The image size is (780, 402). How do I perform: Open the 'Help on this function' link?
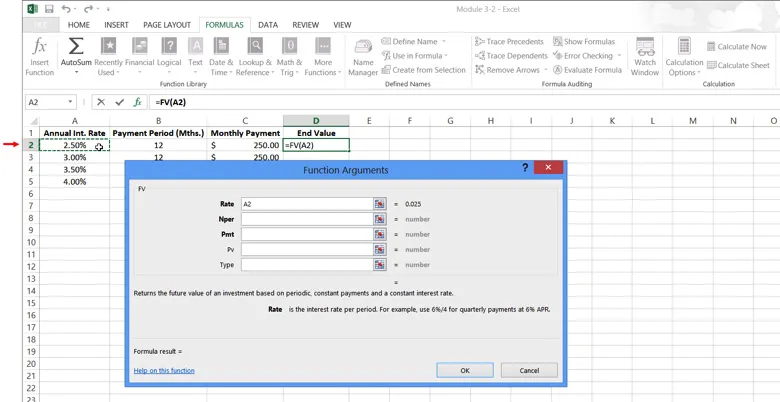pyautogui.click(x=164, y=371)
